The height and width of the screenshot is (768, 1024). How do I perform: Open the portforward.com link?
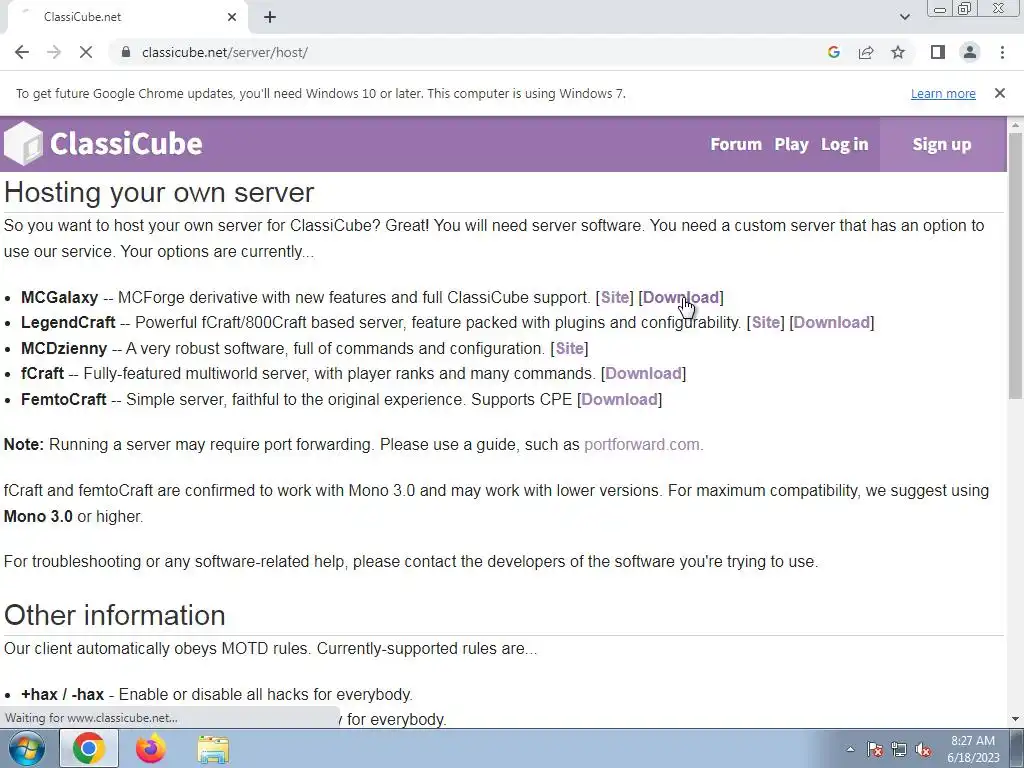(x=643, y=445)
